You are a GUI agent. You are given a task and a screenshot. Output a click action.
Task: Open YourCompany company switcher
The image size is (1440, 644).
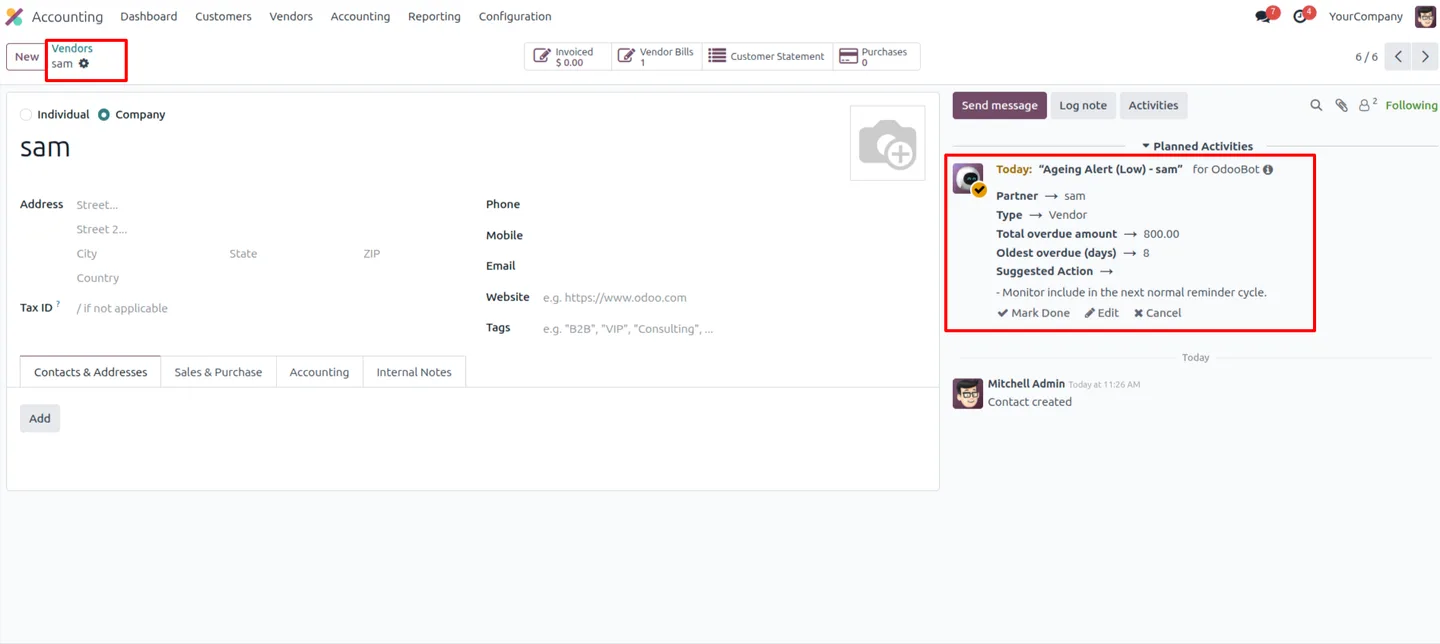click(1365, 17)
